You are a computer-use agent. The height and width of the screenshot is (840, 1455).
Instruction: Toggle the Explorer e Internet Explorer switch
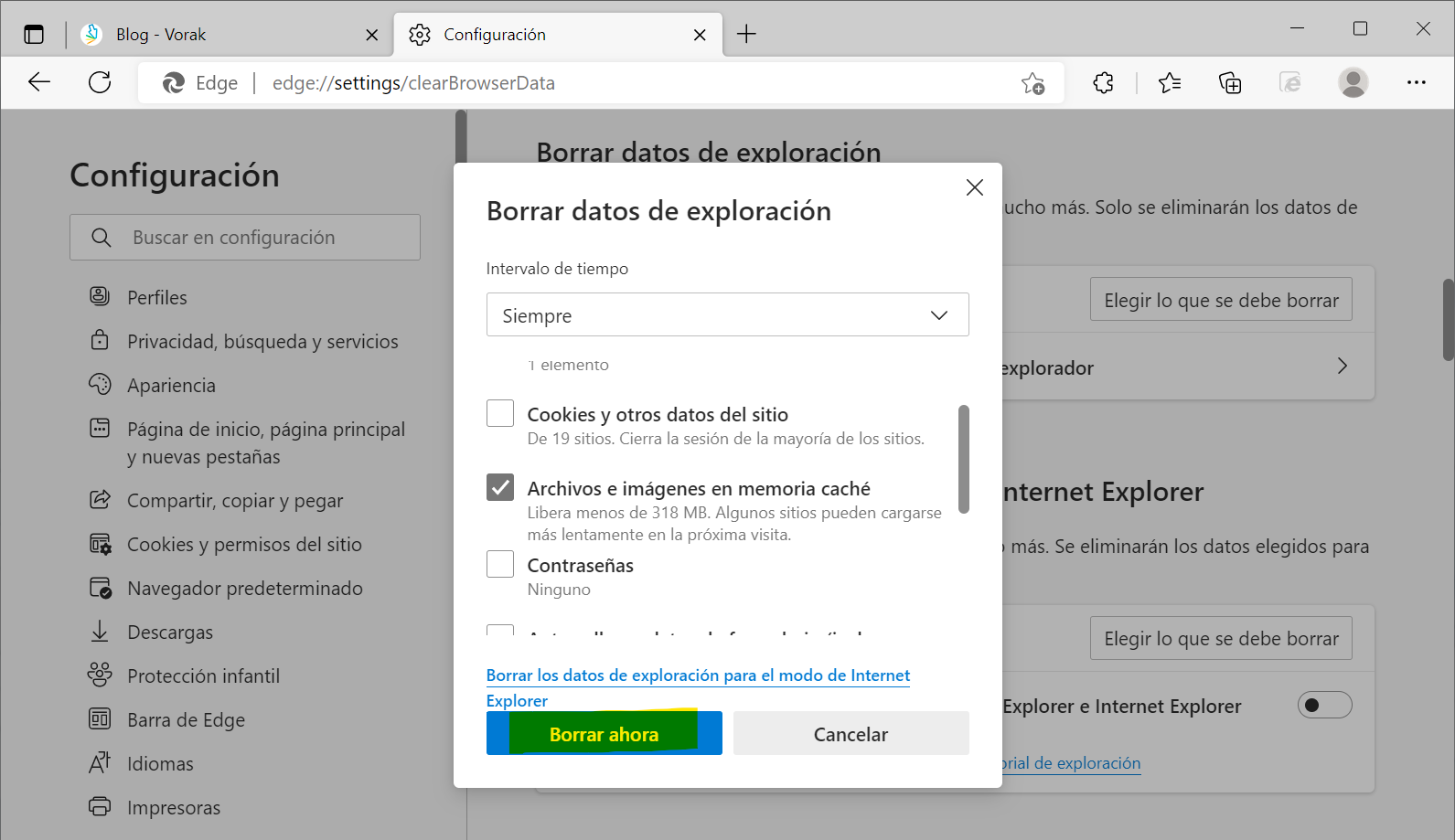pyautogui.click(x=1324, y=705)
